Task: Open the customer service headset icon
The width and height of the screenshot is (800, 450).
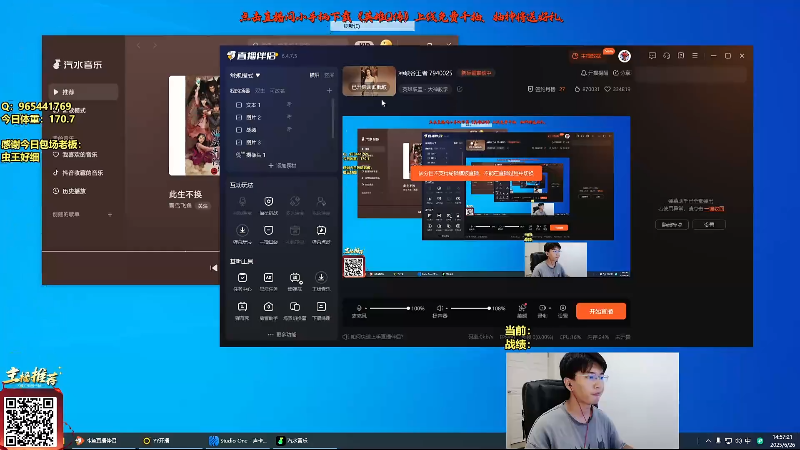Action: pyautogui.click(x=666, y=56)
